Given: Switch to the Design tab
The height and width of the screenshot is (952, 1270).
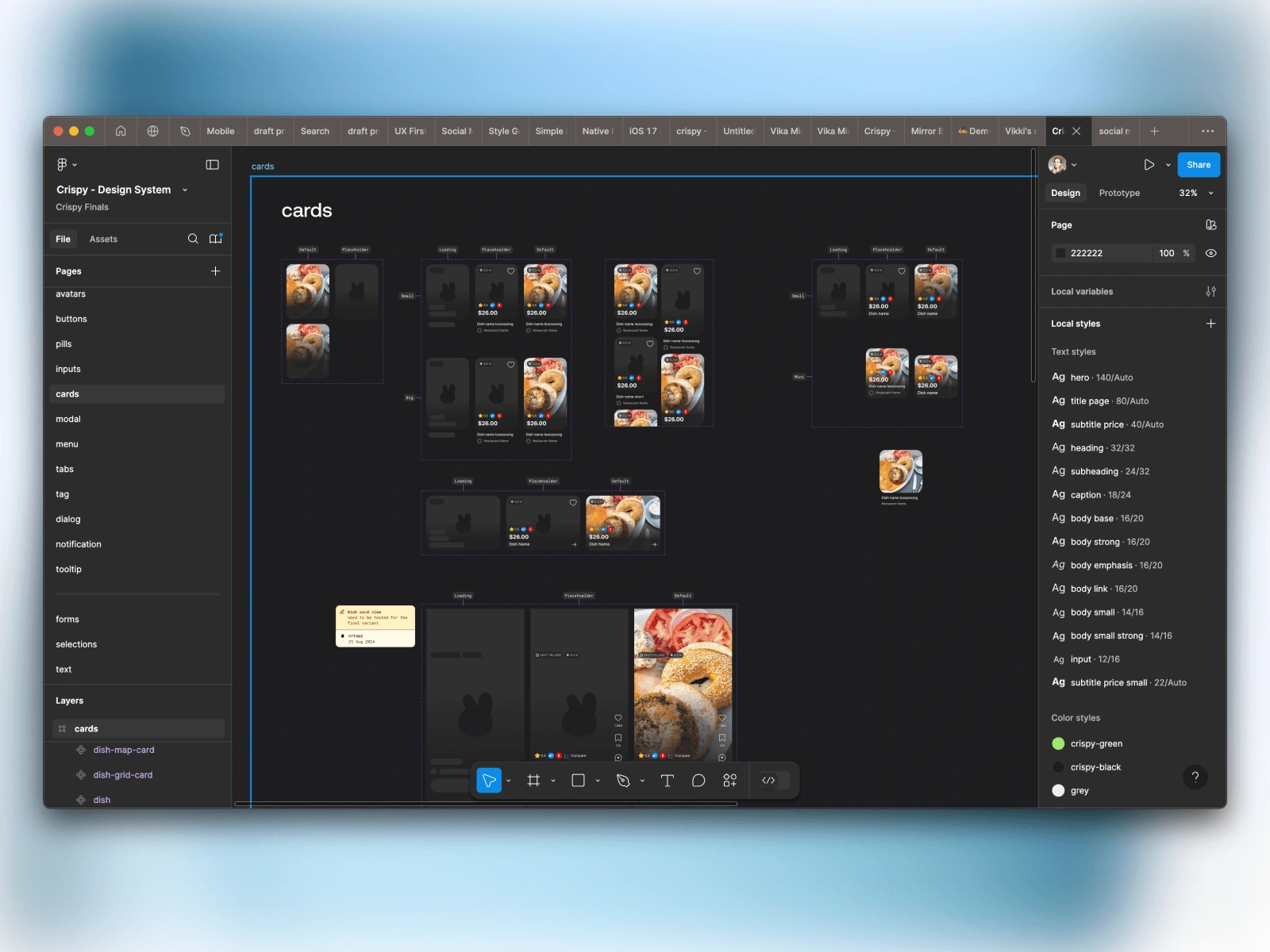Looking at the screenshot, I should coord(1065,193).
